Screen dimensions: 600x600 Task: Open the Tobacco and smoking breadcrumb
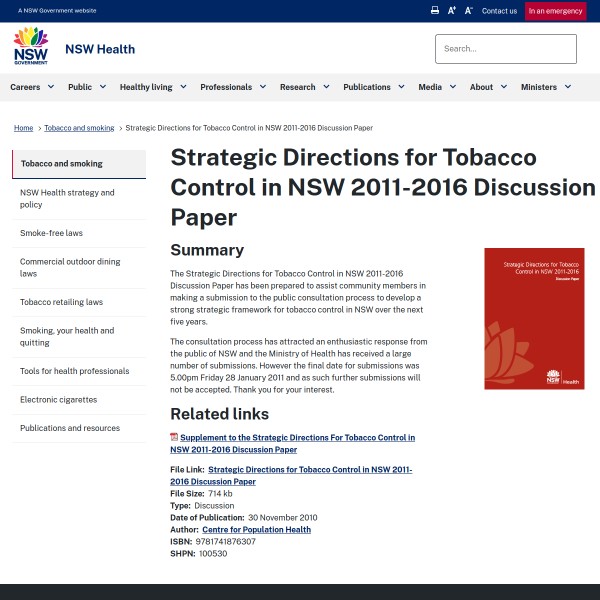click(79, 128)
